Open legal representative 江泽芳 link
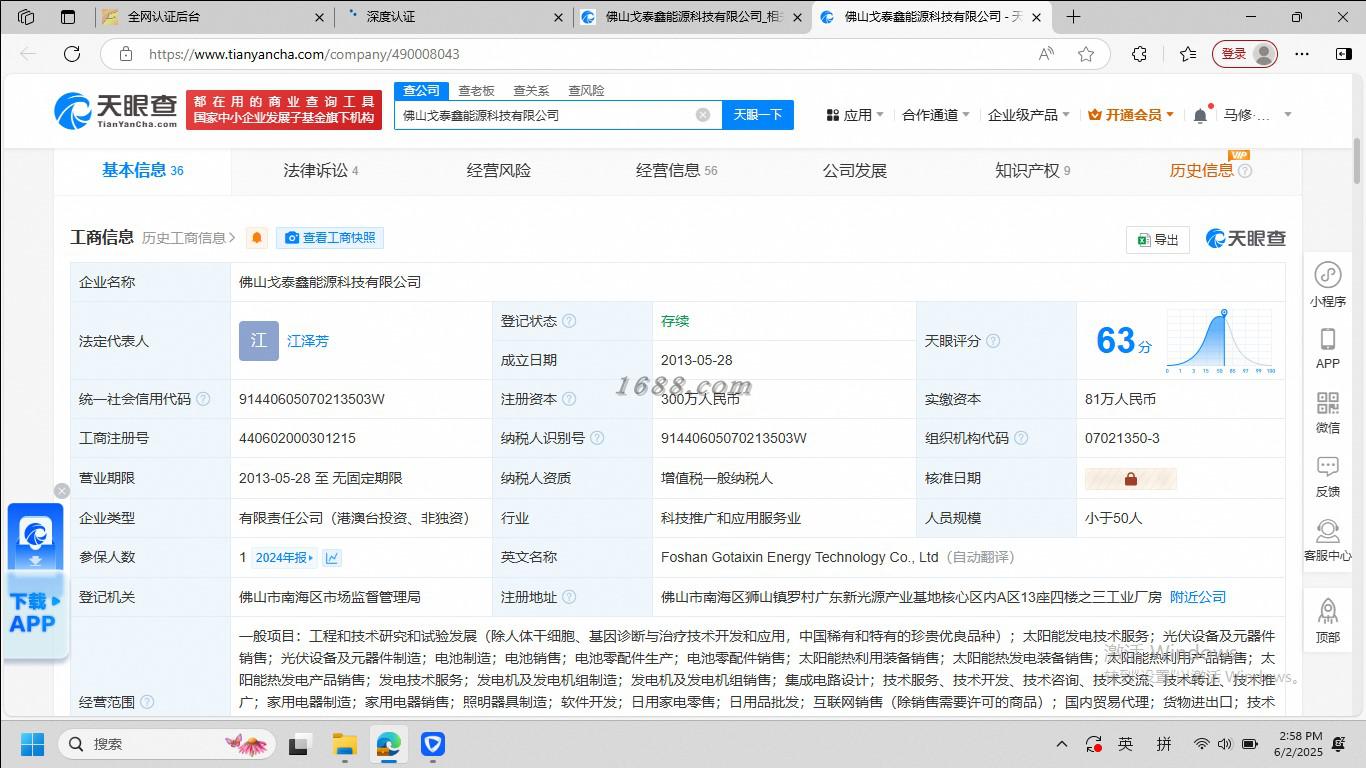Viewport: 1366px width, 768px height. coord(308,341)
